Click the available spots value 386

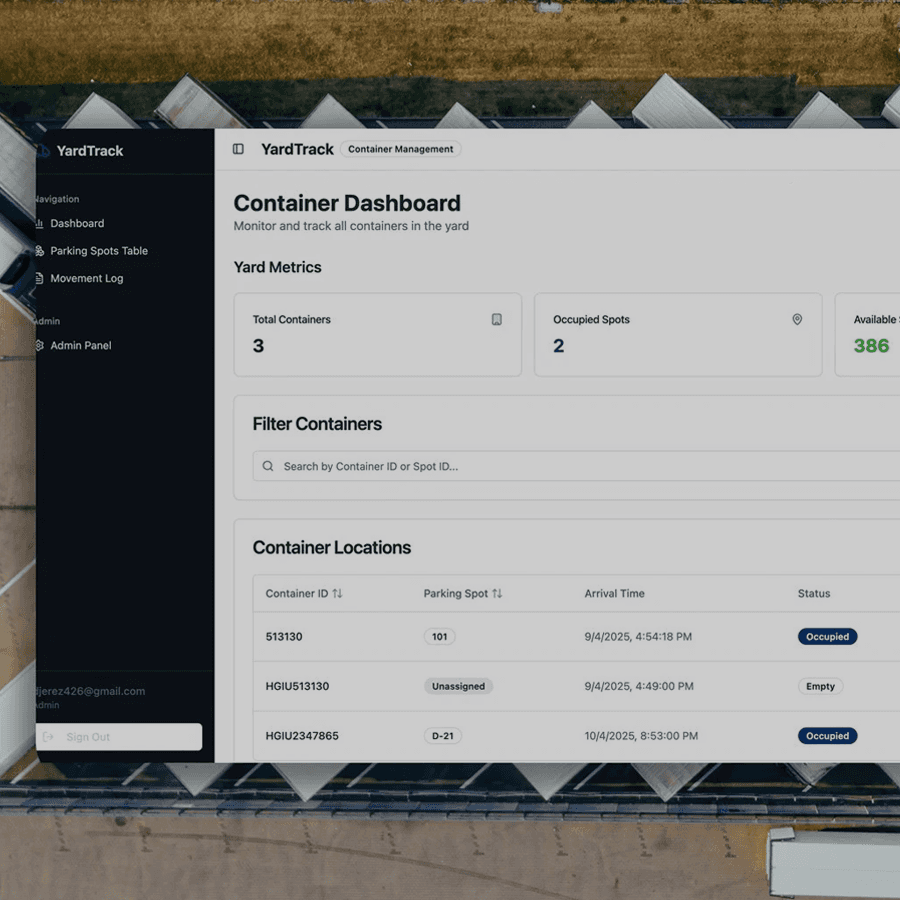point(871,346)
